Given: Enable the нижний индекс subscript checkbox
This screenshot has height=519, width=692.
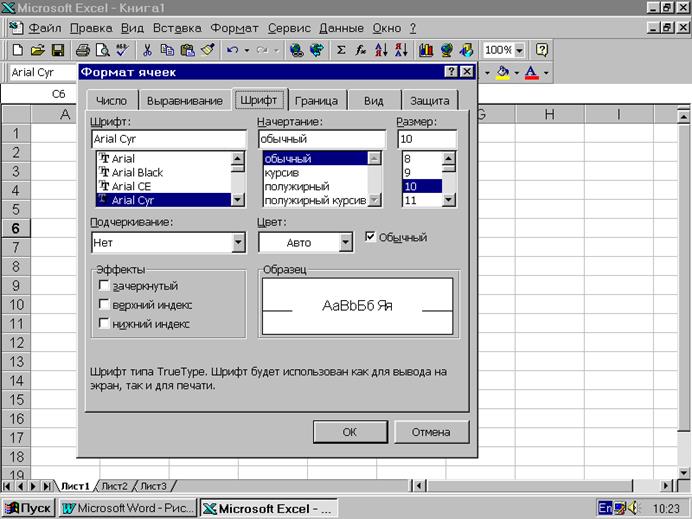Looking at the screenshot, I should (104, 323).
